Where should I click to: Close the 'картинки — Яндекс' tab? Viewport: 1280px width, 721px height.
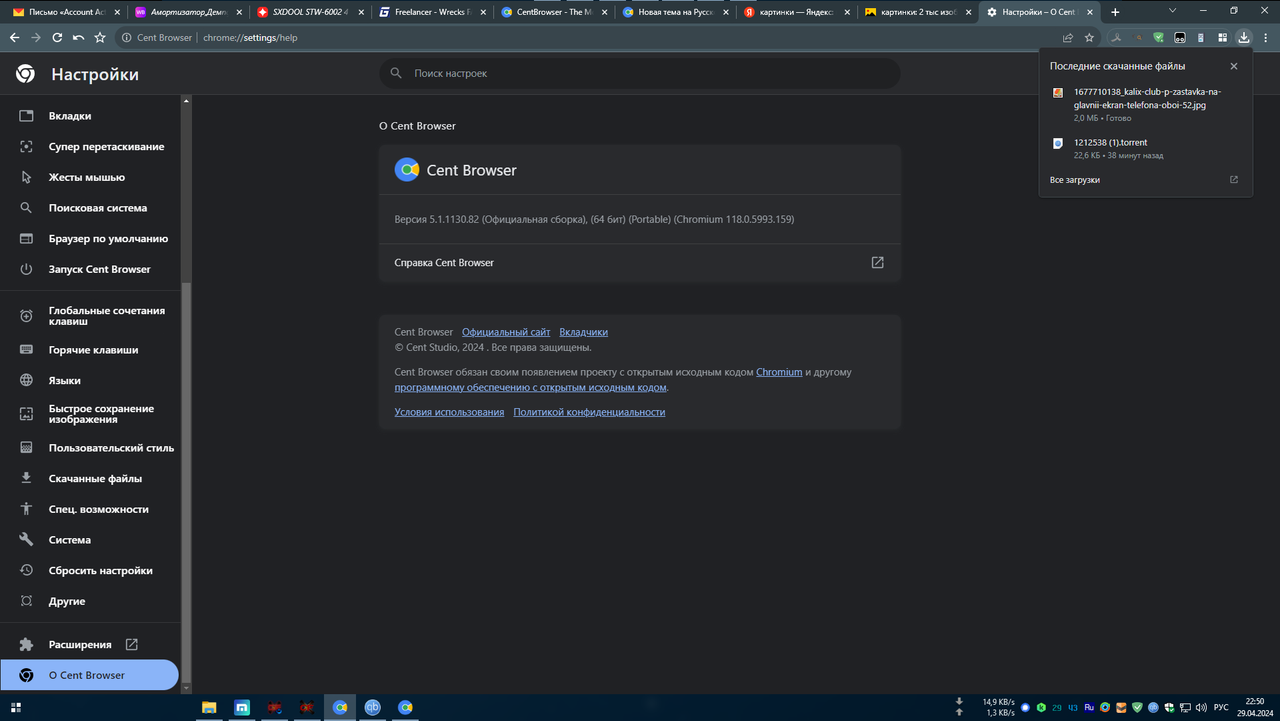[x=846, y=12]
